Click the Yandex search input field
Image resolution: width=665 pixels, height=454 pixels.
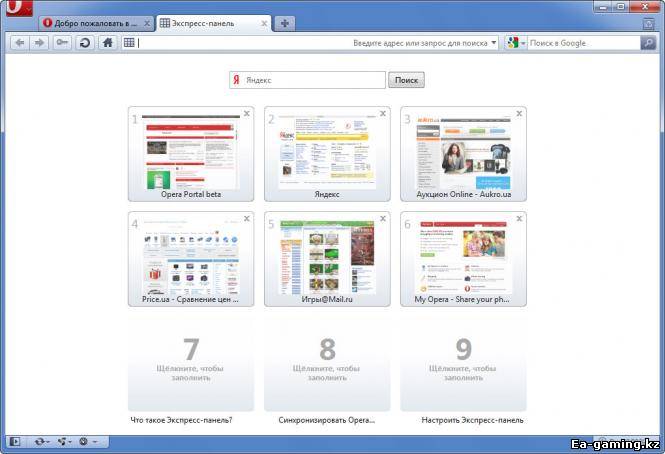point(307,80)
